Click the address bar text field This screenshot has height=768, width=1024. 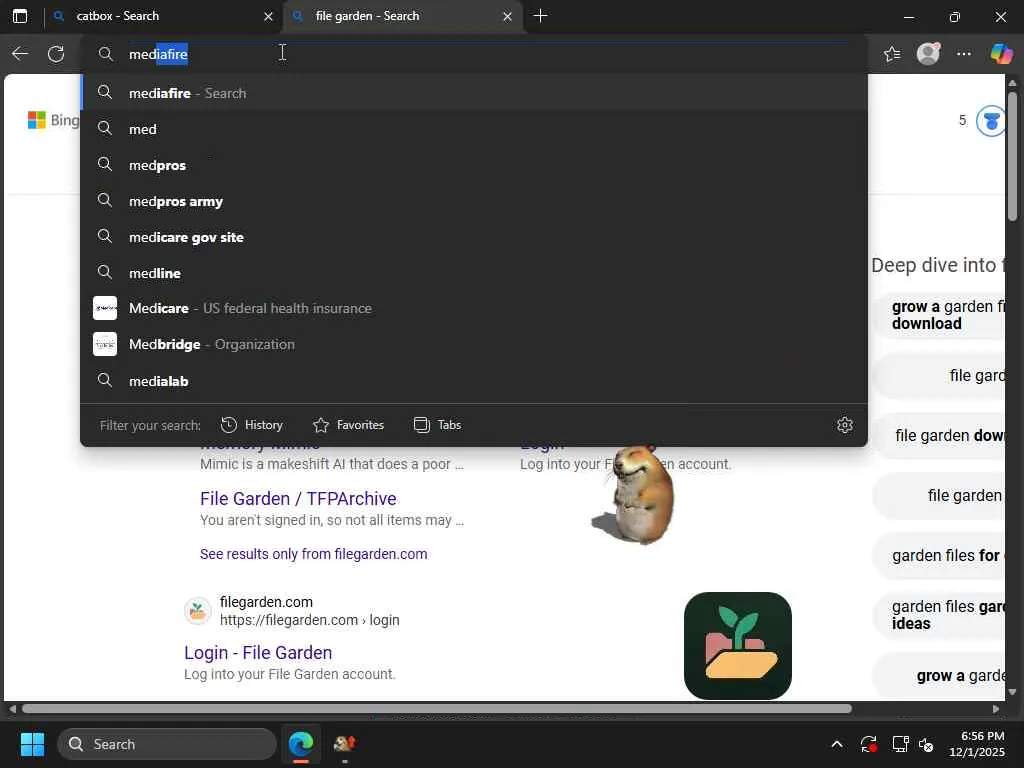point(474,54)
